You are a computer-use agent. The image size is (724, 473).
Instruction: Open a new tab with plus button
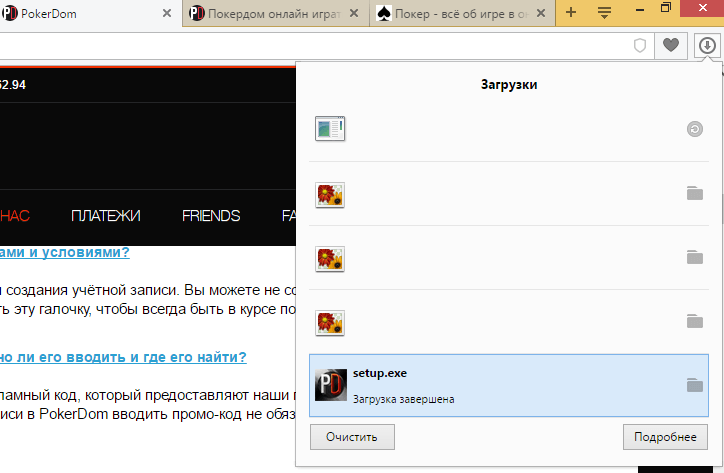pos(571,12)
